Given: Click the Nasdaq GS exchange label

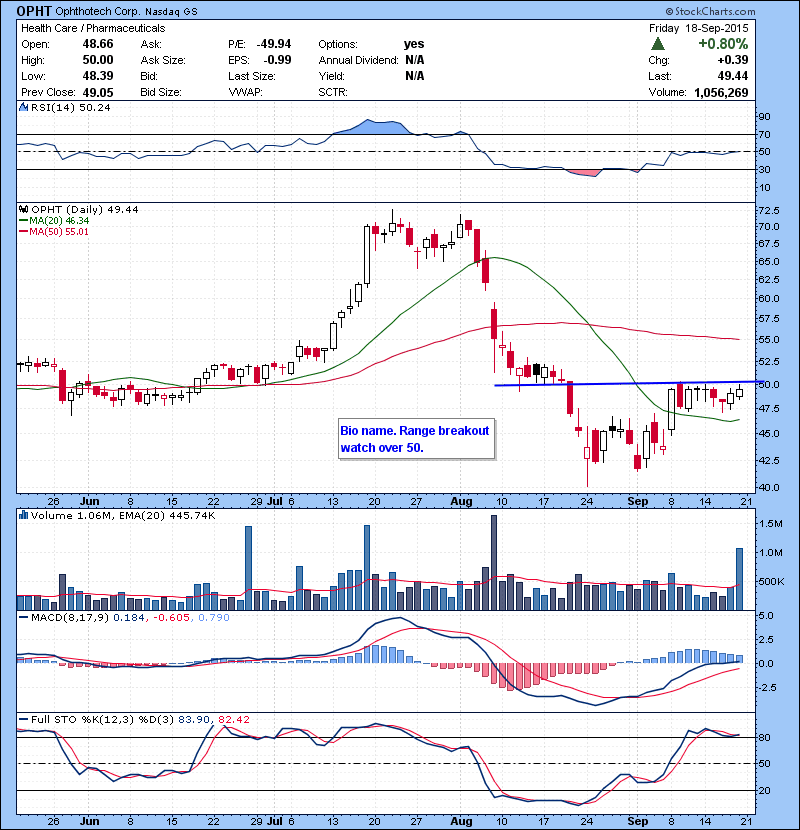Looking at the screenshot, I should (x=171, y=12).
